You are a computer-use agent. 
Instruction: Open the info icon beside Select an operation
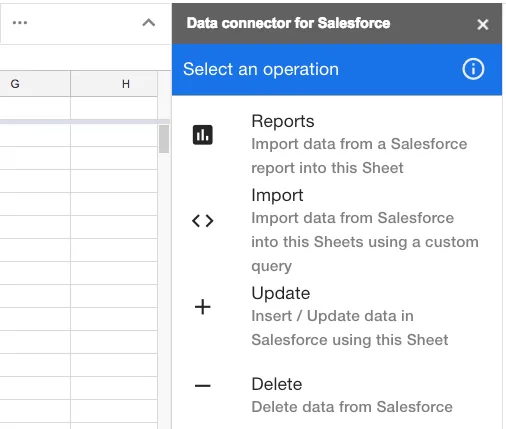click(473, 69)
